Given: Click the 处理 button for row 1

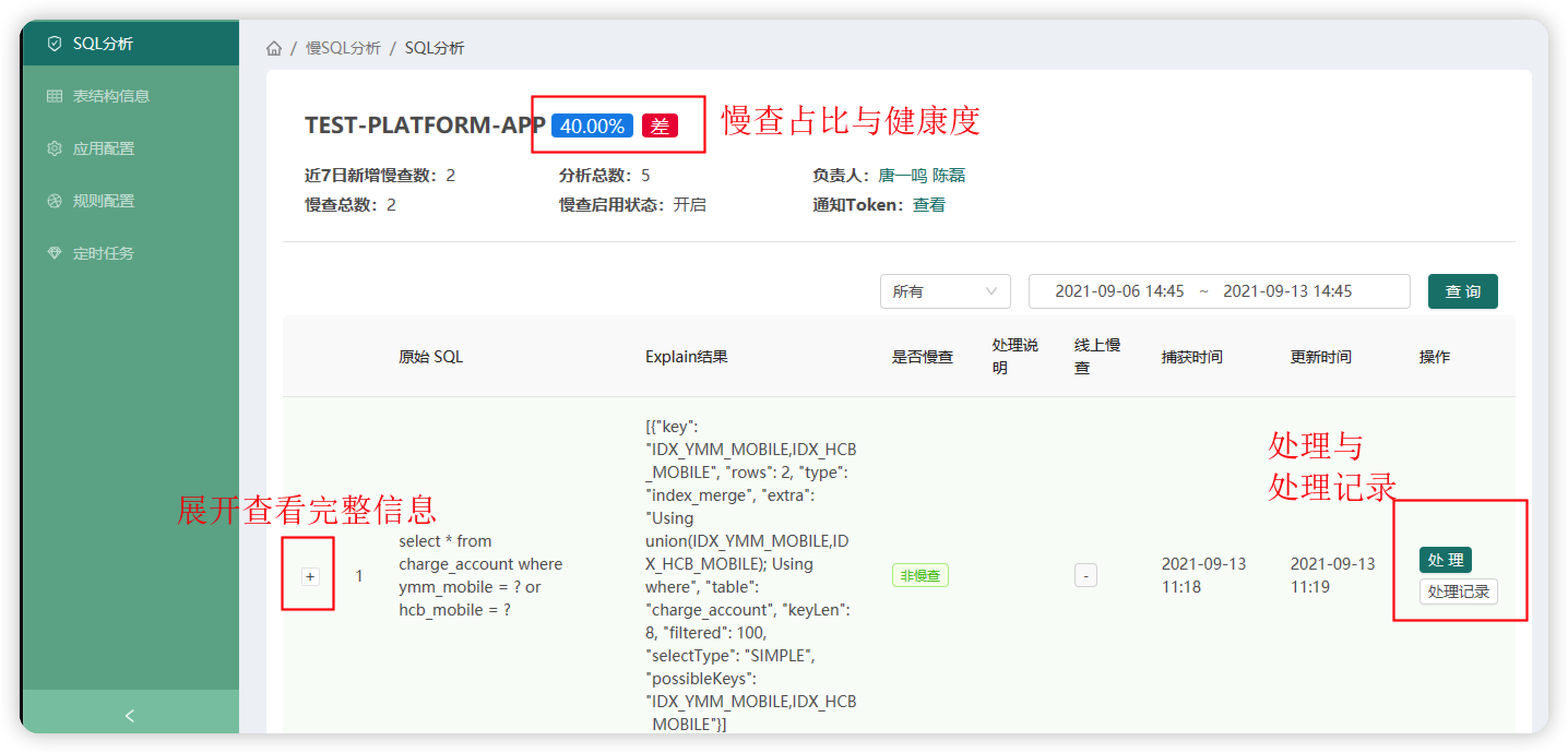Looking at the screenshot, I should pyautogui.click(x=1445, y=560).
